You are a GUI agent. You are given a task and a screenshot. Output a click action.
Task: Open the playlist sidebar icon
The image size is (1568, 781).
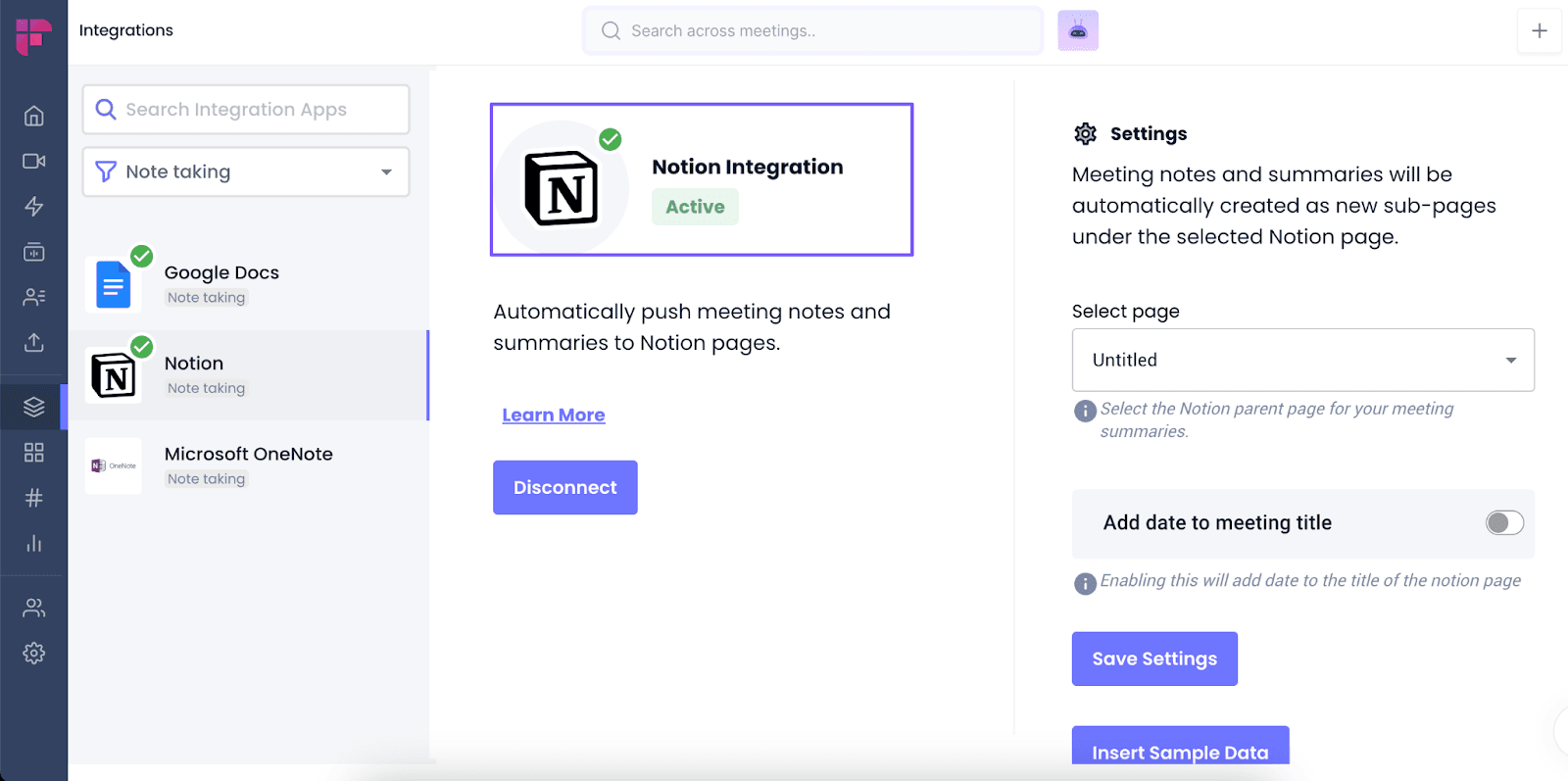click(34, 252)
